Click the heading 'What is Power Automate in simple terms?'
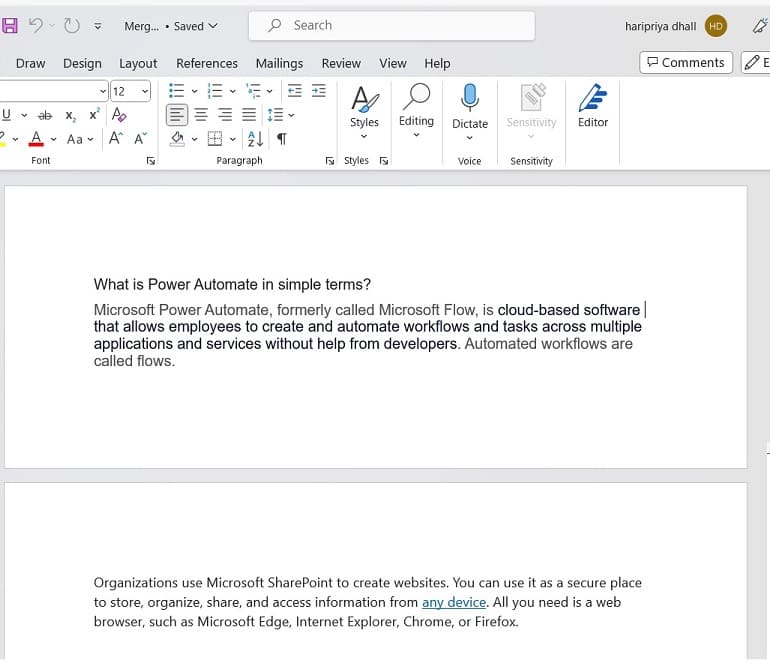Image resolution: width=770 pixels, height=661 pixels. (232, 284)
